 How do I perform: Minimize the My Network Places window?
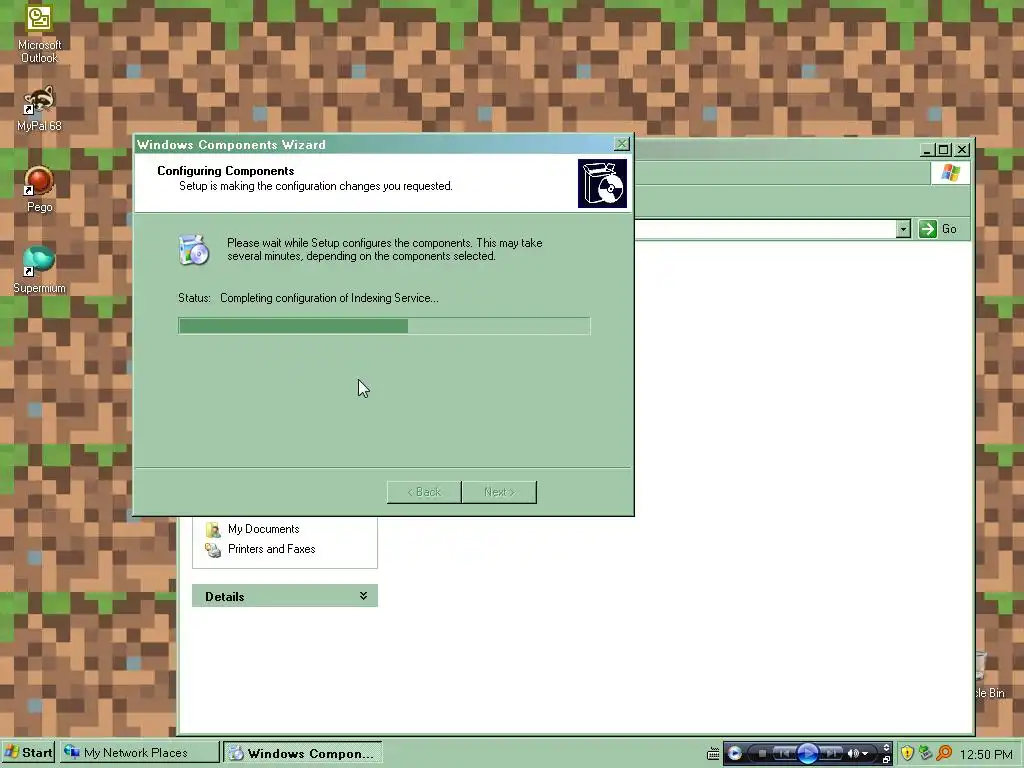coord(927,150)
